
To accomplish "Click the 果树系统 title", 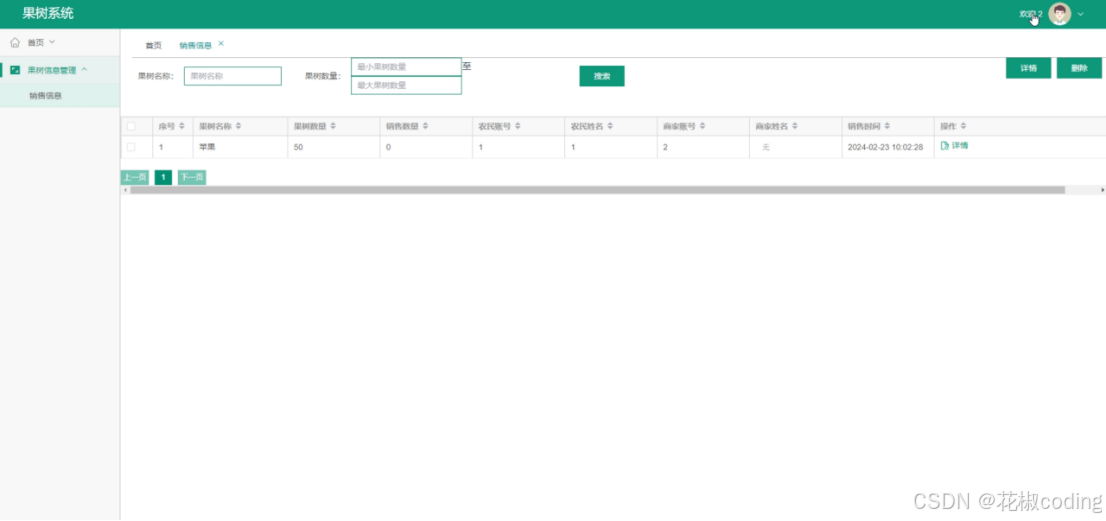I will pos(47,13).
